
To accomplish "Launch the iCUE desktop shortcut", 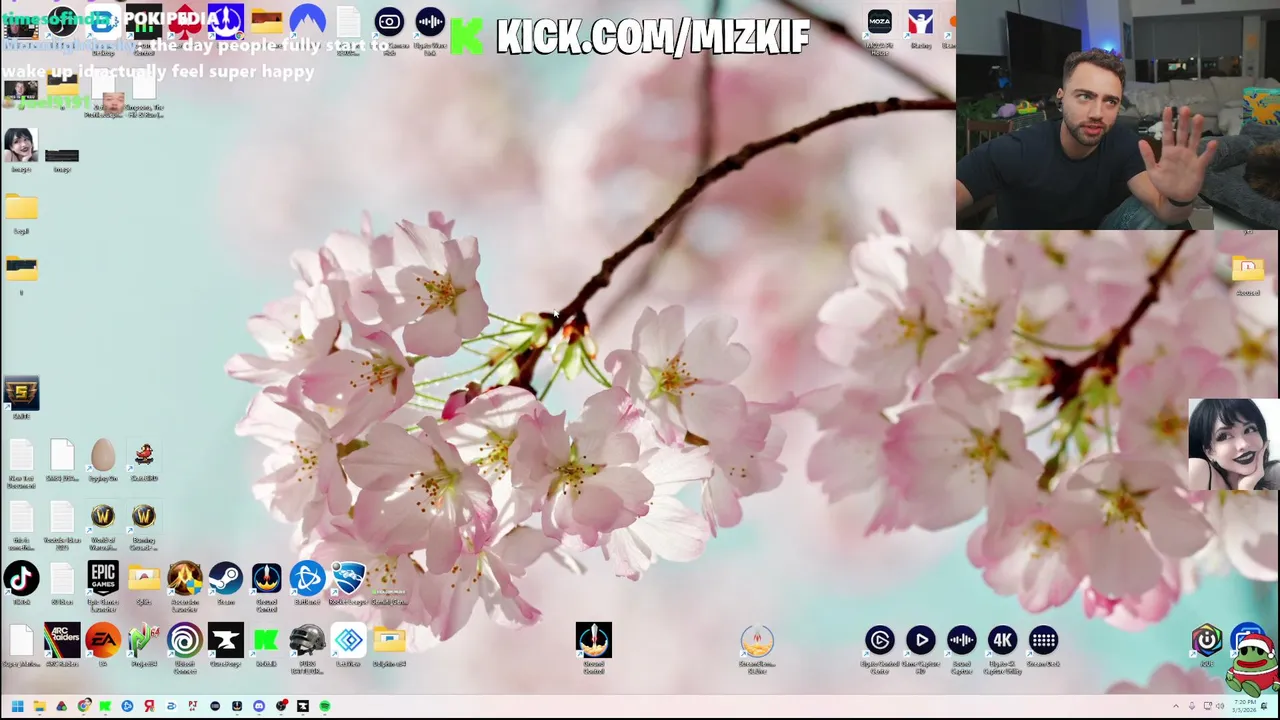I will pos(1207,641).
